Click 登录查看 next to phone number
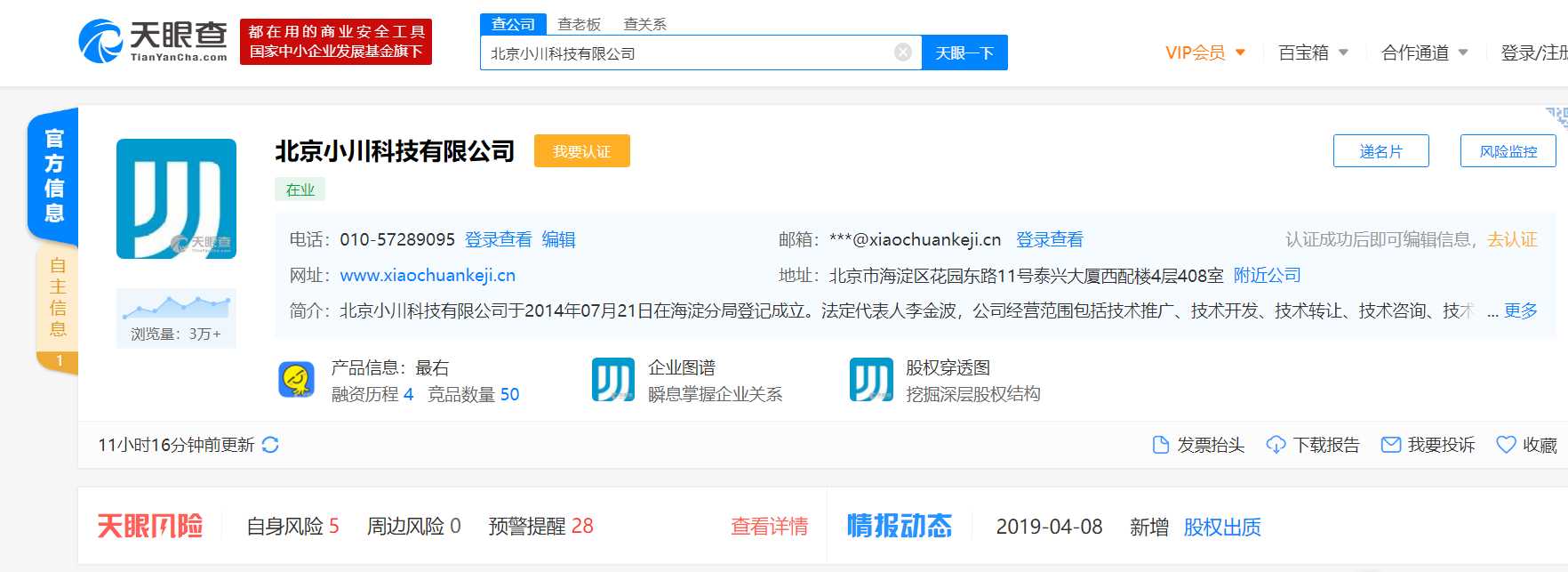The height and width of the screenshot is (572, 1568). tap(499, 239)
